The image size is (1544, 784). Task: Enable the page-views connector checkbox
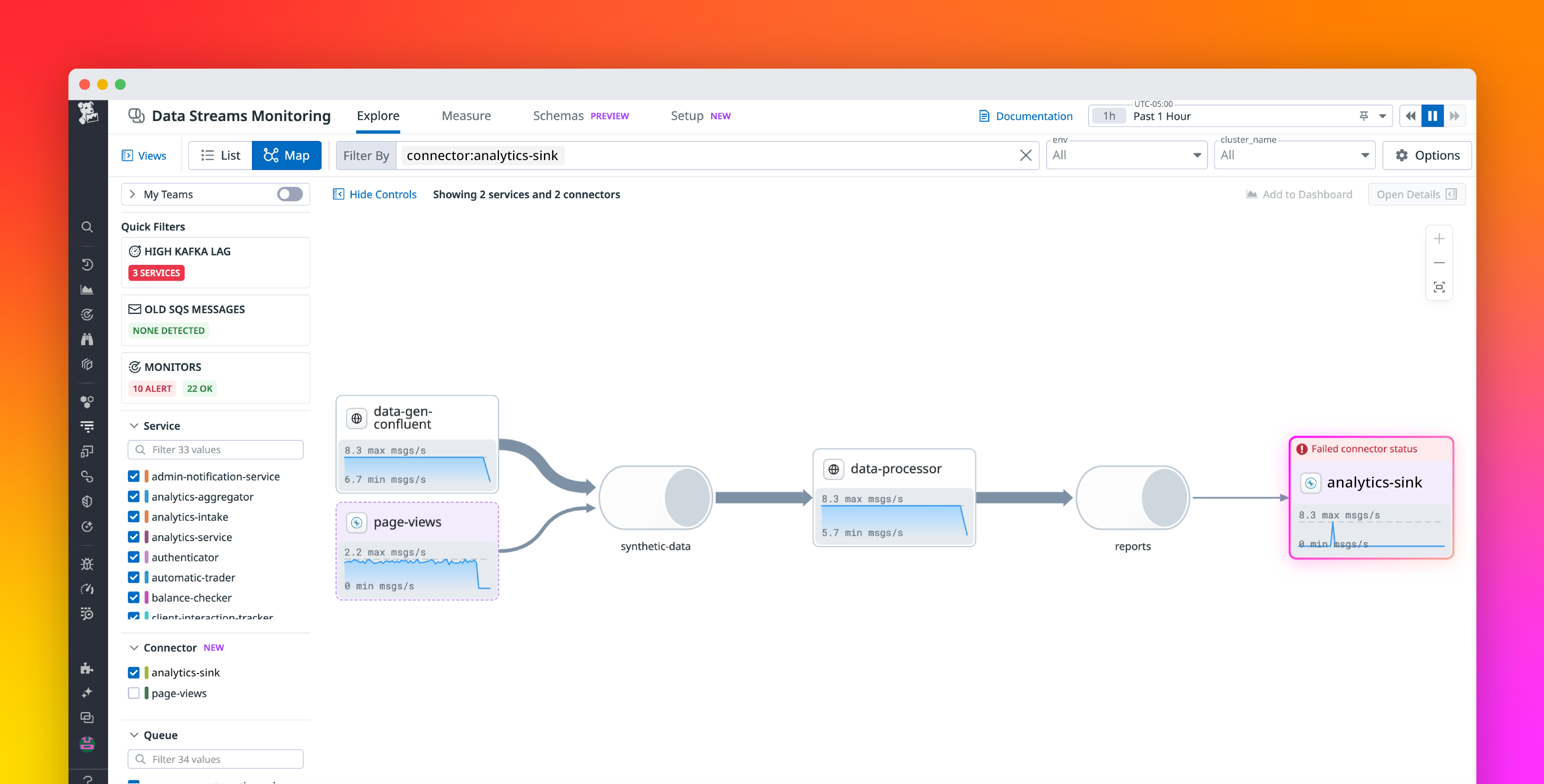[134, 693]
